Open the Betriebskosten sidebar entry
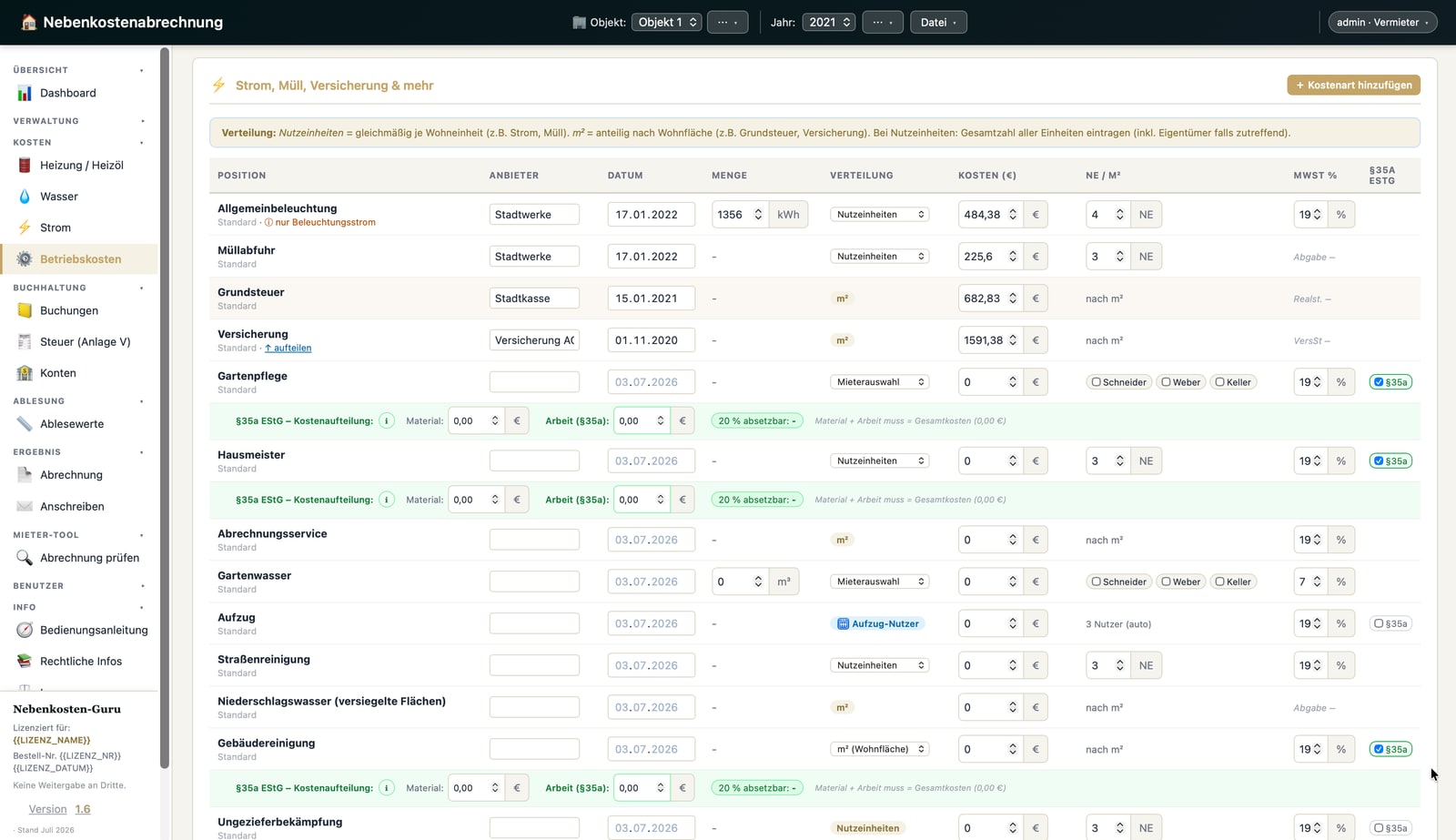The image size is (1456, 840). pos(79,258)
